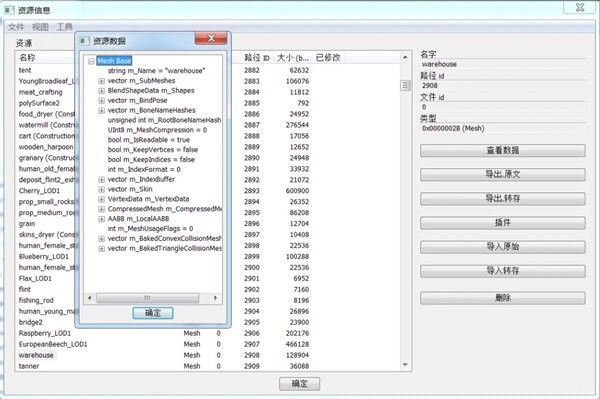
Task: Close the 资源信息 window
Action: [x=580, y=7]
